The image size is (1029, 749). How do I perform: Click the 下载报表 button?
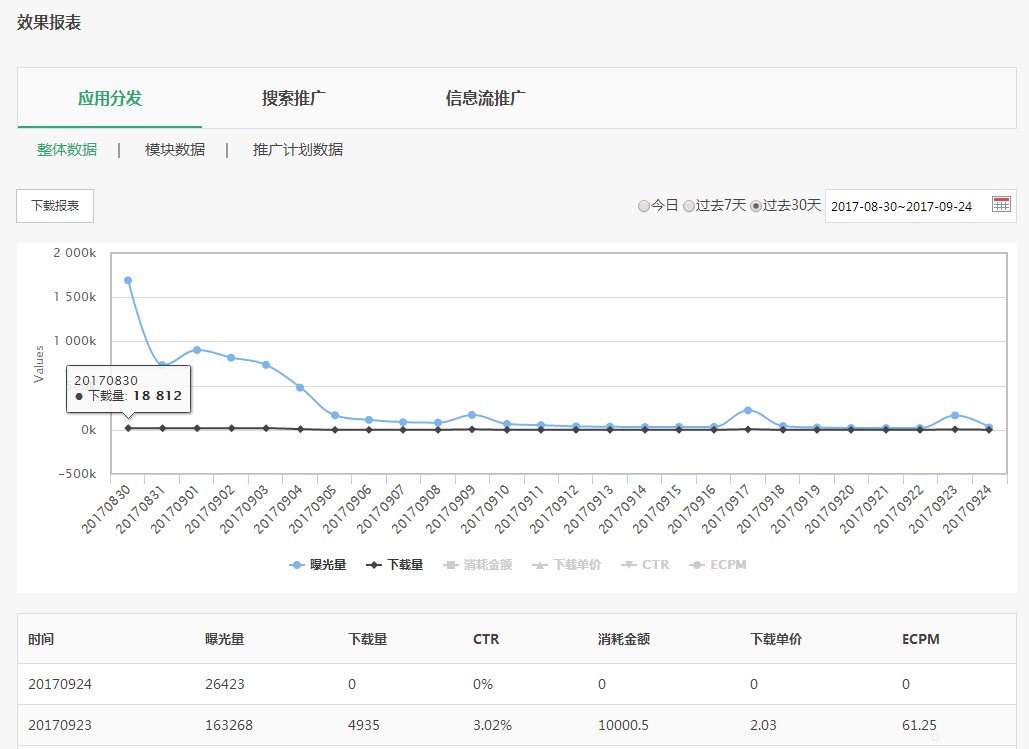(55, 205)
